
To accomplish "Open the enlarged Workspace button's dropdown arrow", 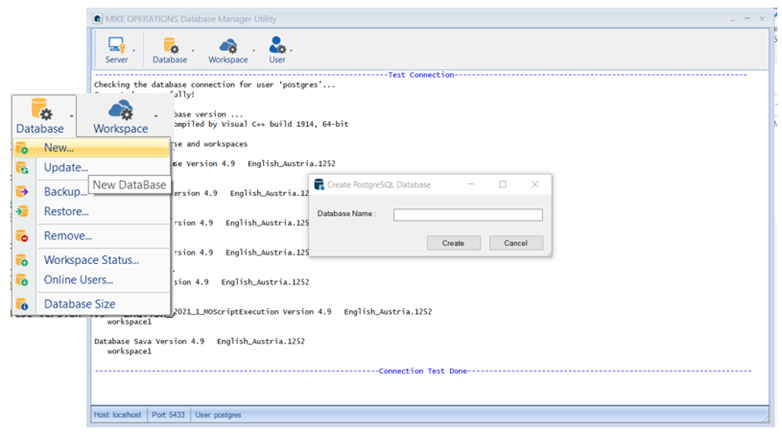I will click(156, 116).
